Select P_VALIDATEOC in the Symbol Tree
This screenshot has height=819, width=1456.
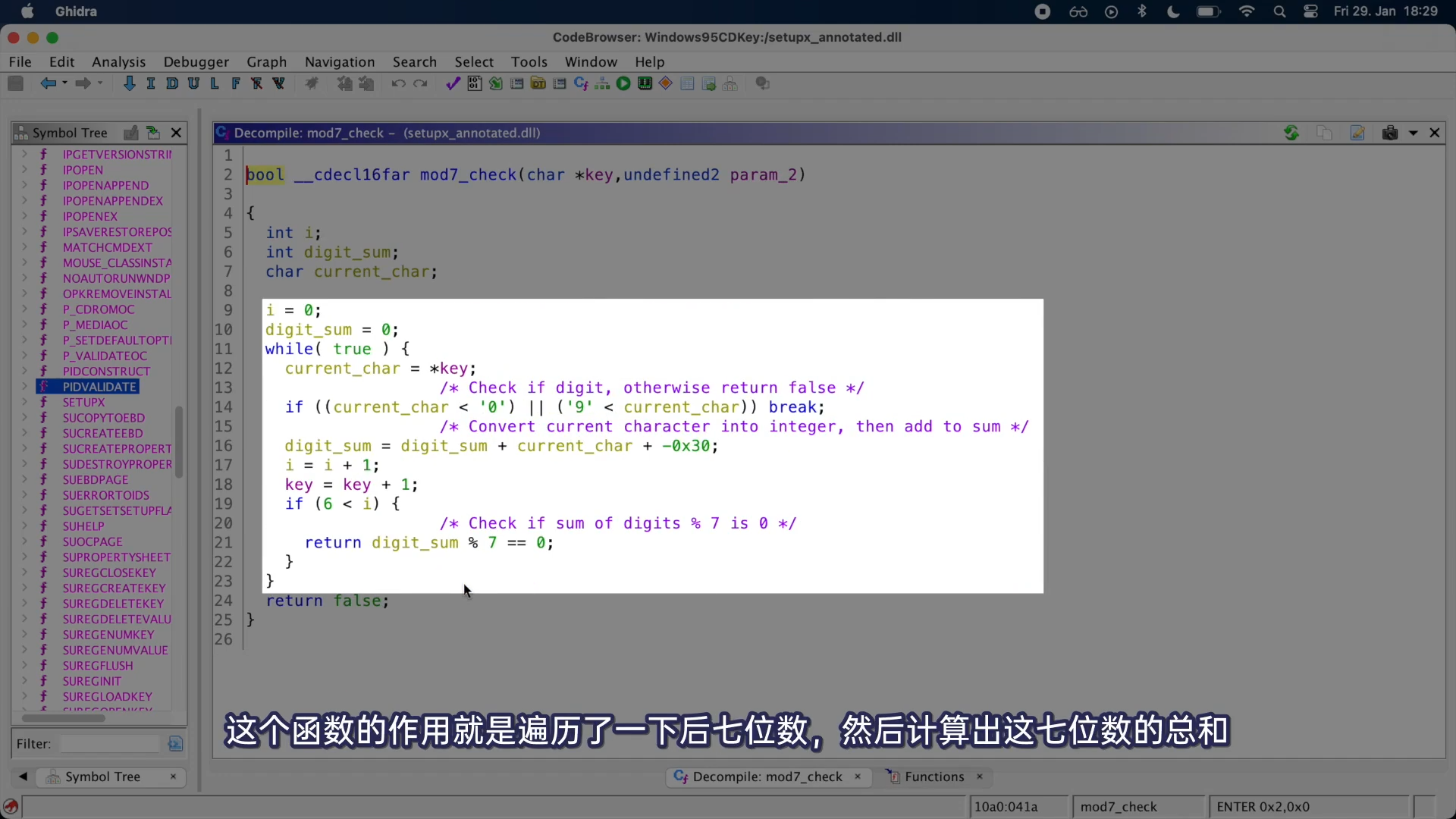click(105, 356)
